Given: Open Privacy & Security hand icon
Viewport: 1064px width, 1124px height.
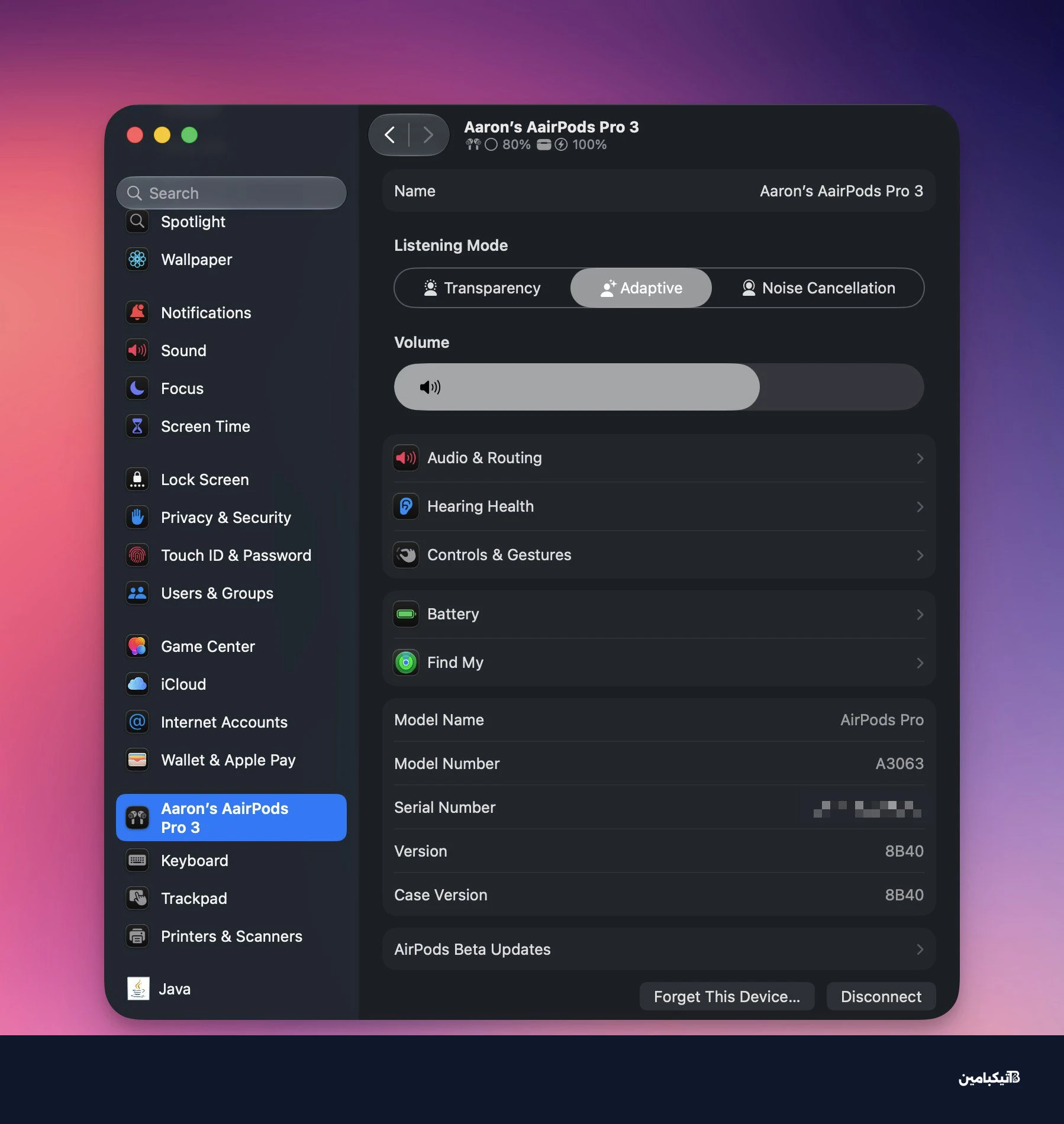Looking at the screenshot, I should click(x=137, y=517).
